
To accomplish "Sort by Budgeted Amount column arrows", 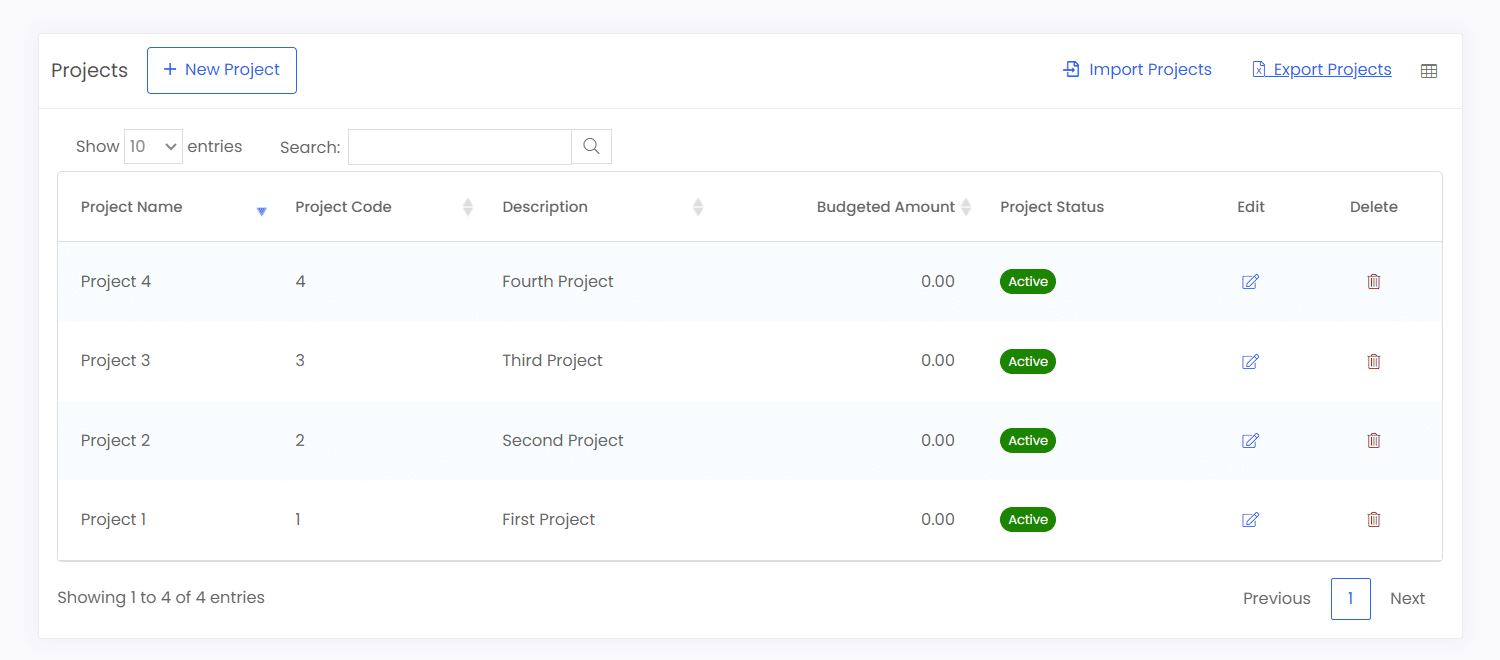I will 966,207.
